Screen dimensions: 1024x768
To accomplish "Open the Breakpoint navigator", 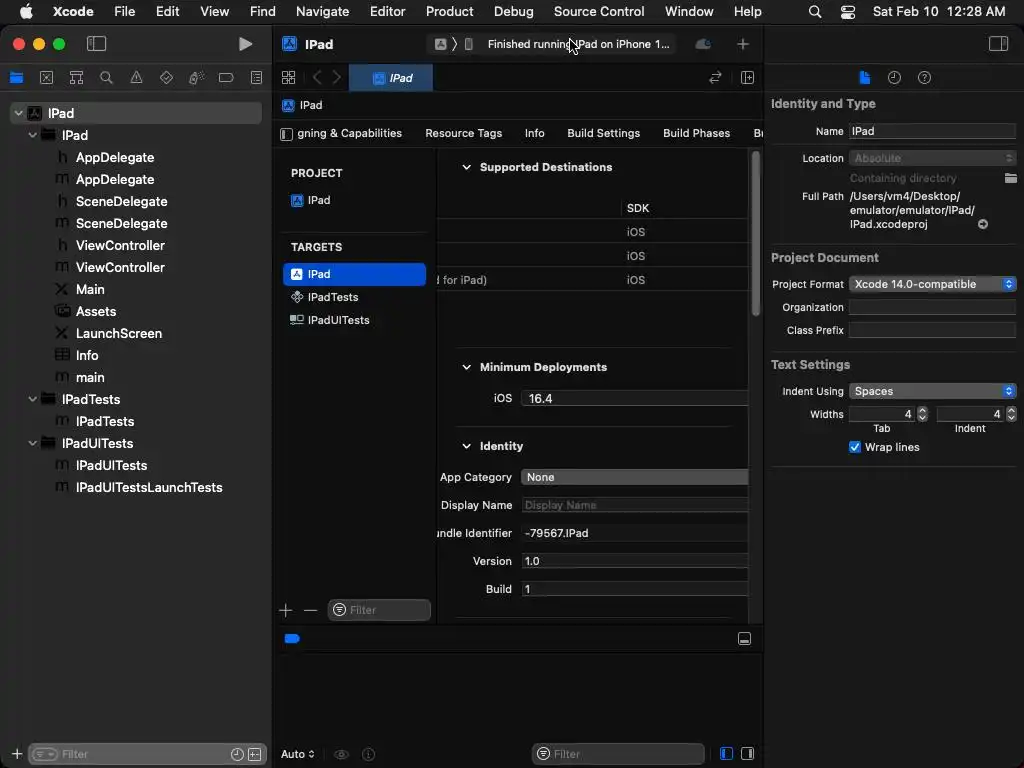I will coord(226,78).
